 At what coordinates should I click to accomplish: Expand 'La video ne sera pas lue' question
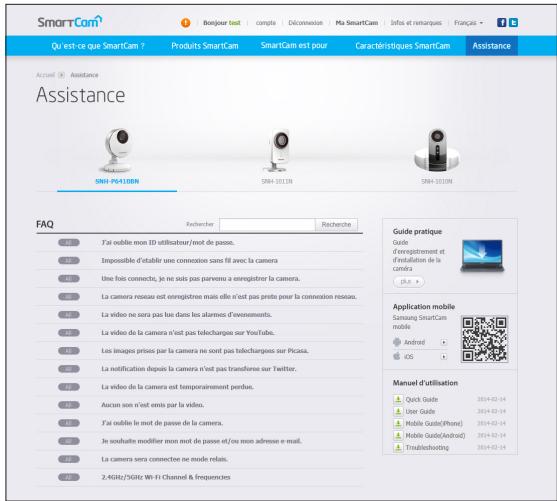tap(186, 315)
